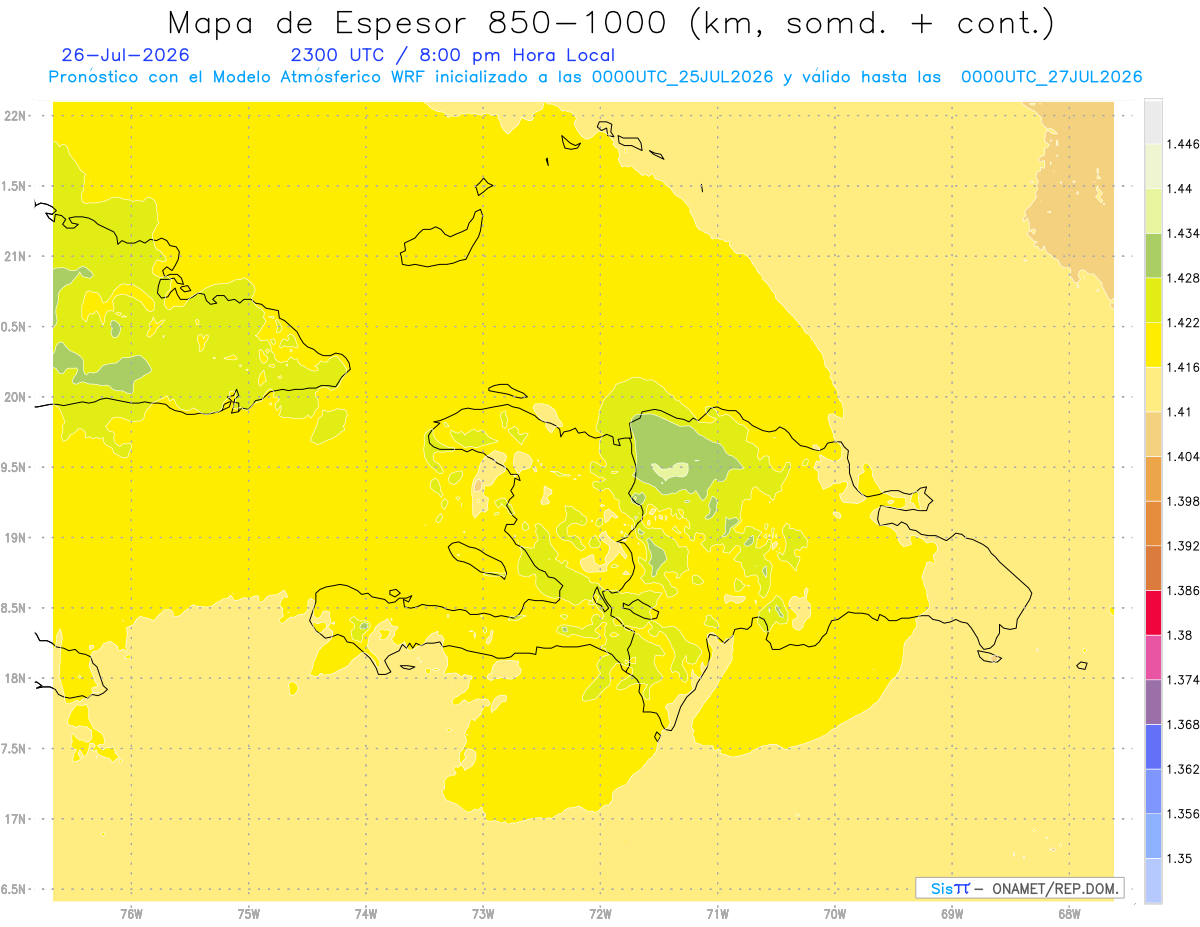This screenshot has width=1200, height=927.
Task: Click the orange swatch between 1.398 and 1.404
Action: [1153, 478]
